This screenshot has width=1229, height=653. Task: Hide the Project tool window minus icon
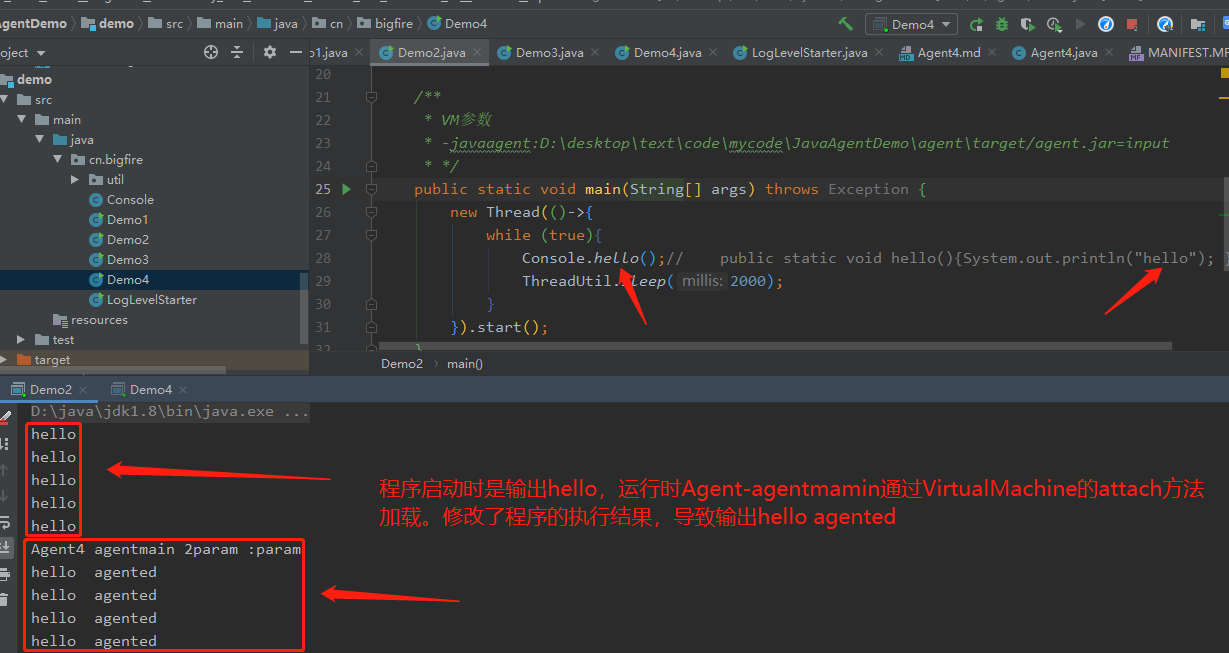click(295, 52)
